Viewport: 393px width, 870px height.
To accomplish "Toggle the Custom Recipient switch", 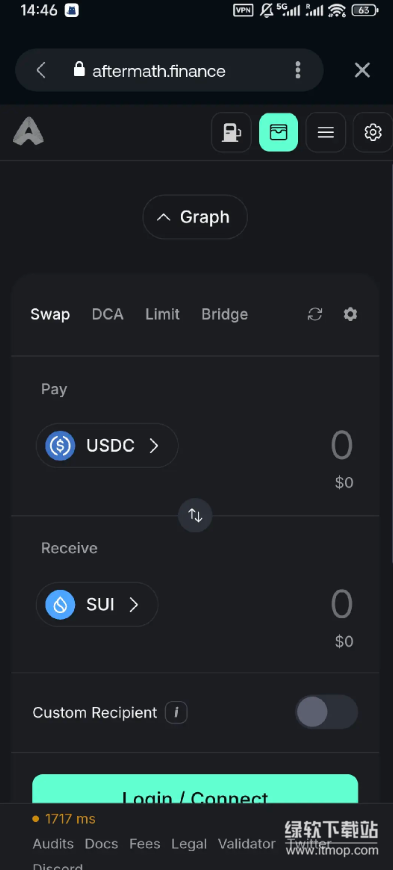I will click(x=326, y=712).
